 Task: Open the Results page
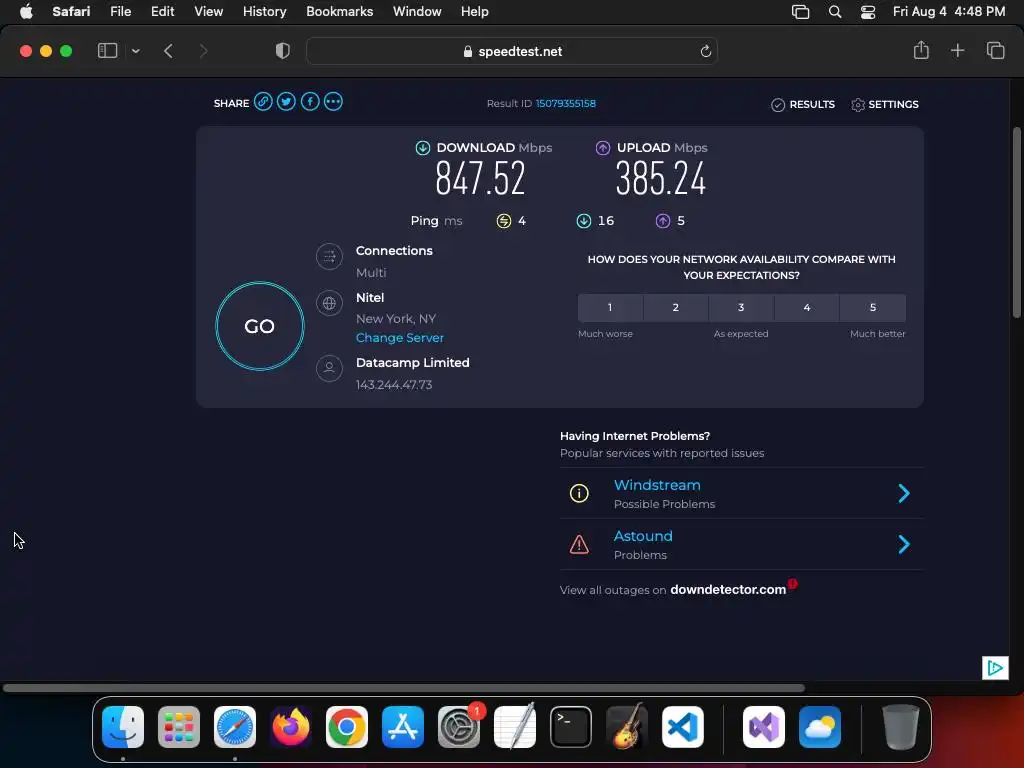[x=803, y=104]
